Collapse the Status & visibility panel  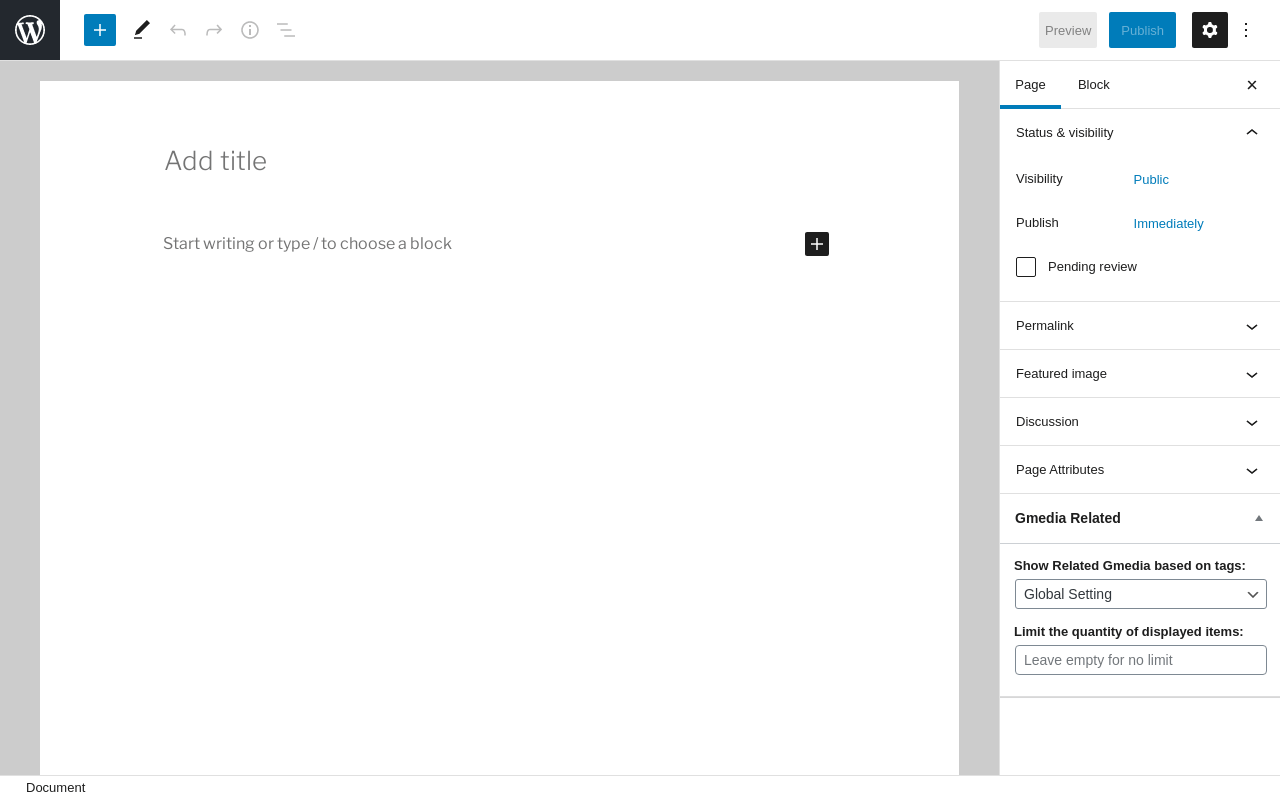pos(1140,132)
